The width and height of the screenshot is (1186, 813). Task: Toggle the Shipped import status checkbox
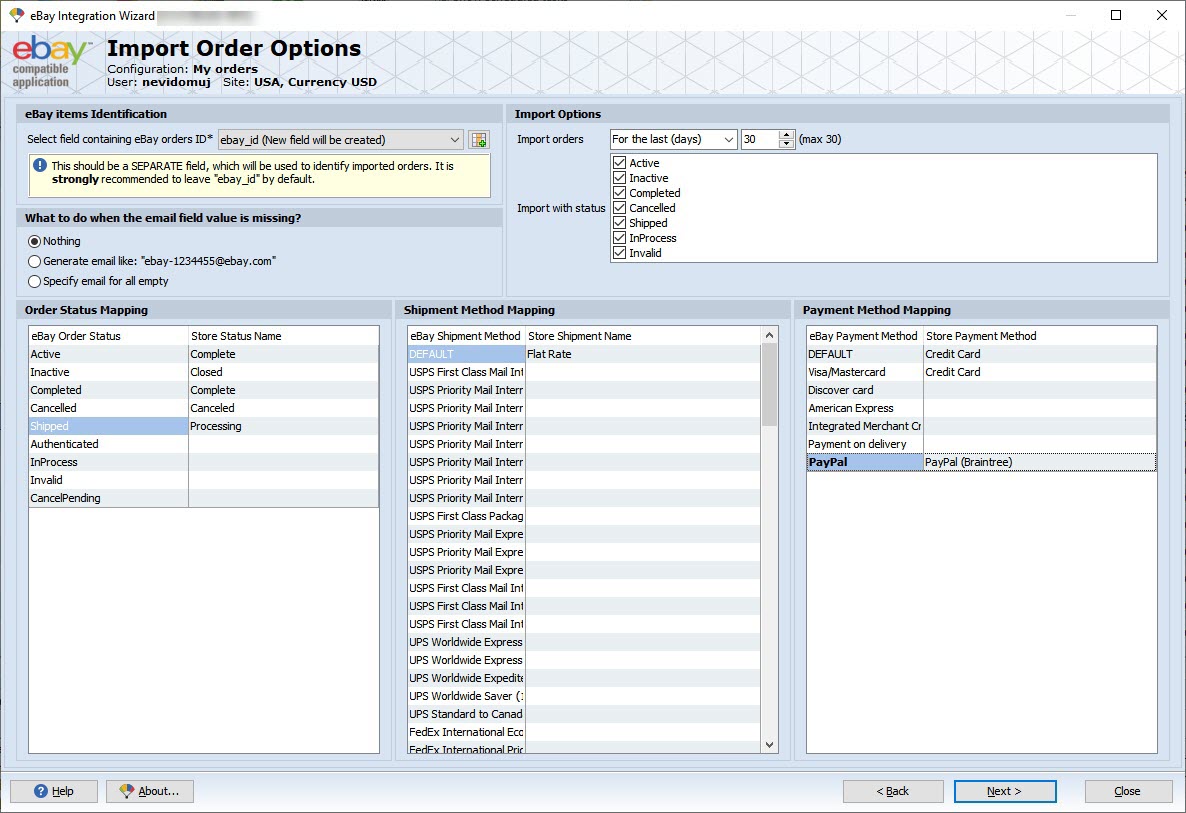tap(619, 223)
